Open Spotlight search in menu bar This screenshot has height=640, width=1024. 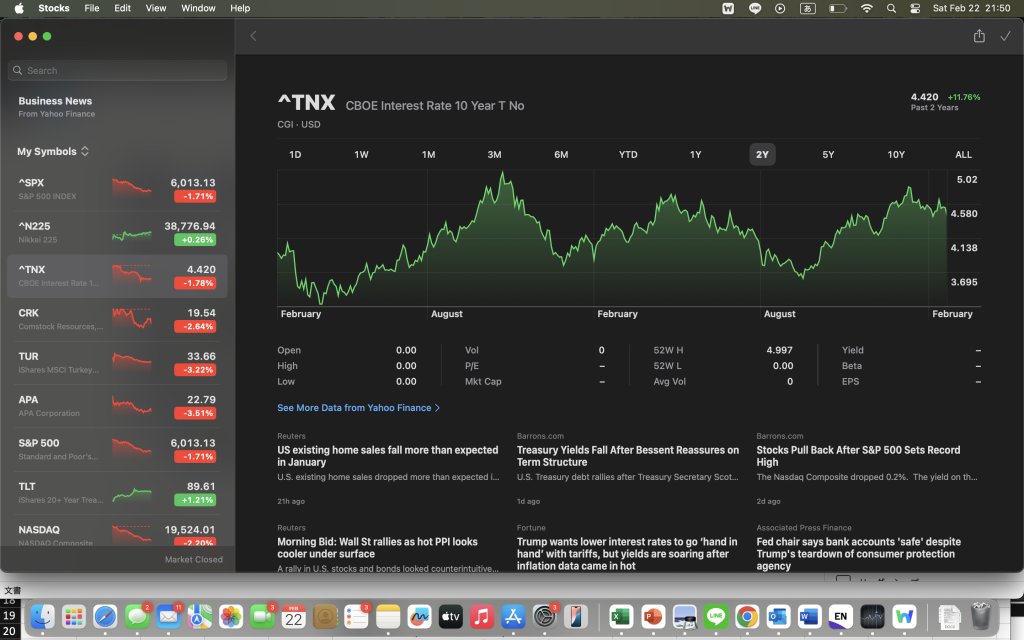pyautogui.click(x=890, y=8)
